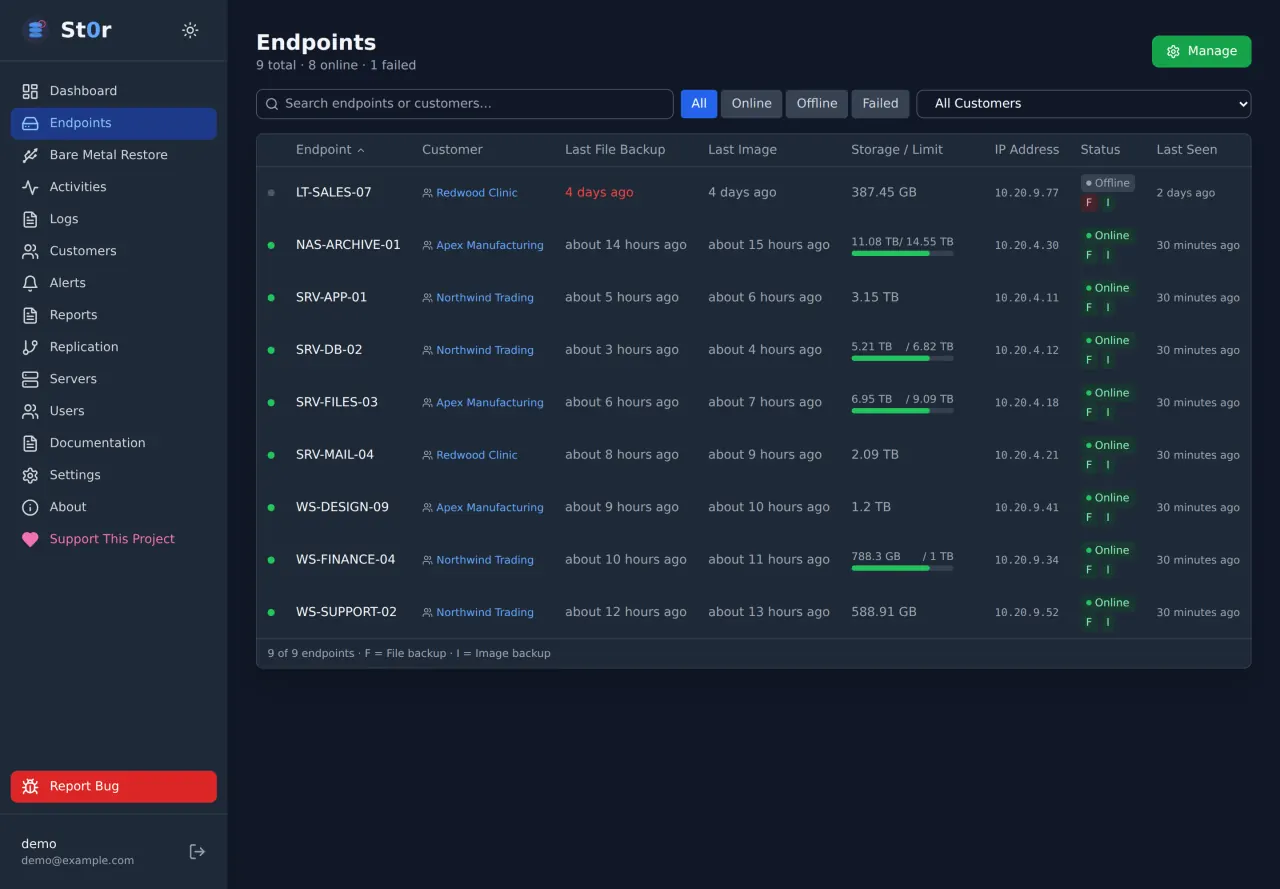The image size is (1280, 889).
Task: Click the Endpoints drive icon in sidebar
Action: pos(30,123)
